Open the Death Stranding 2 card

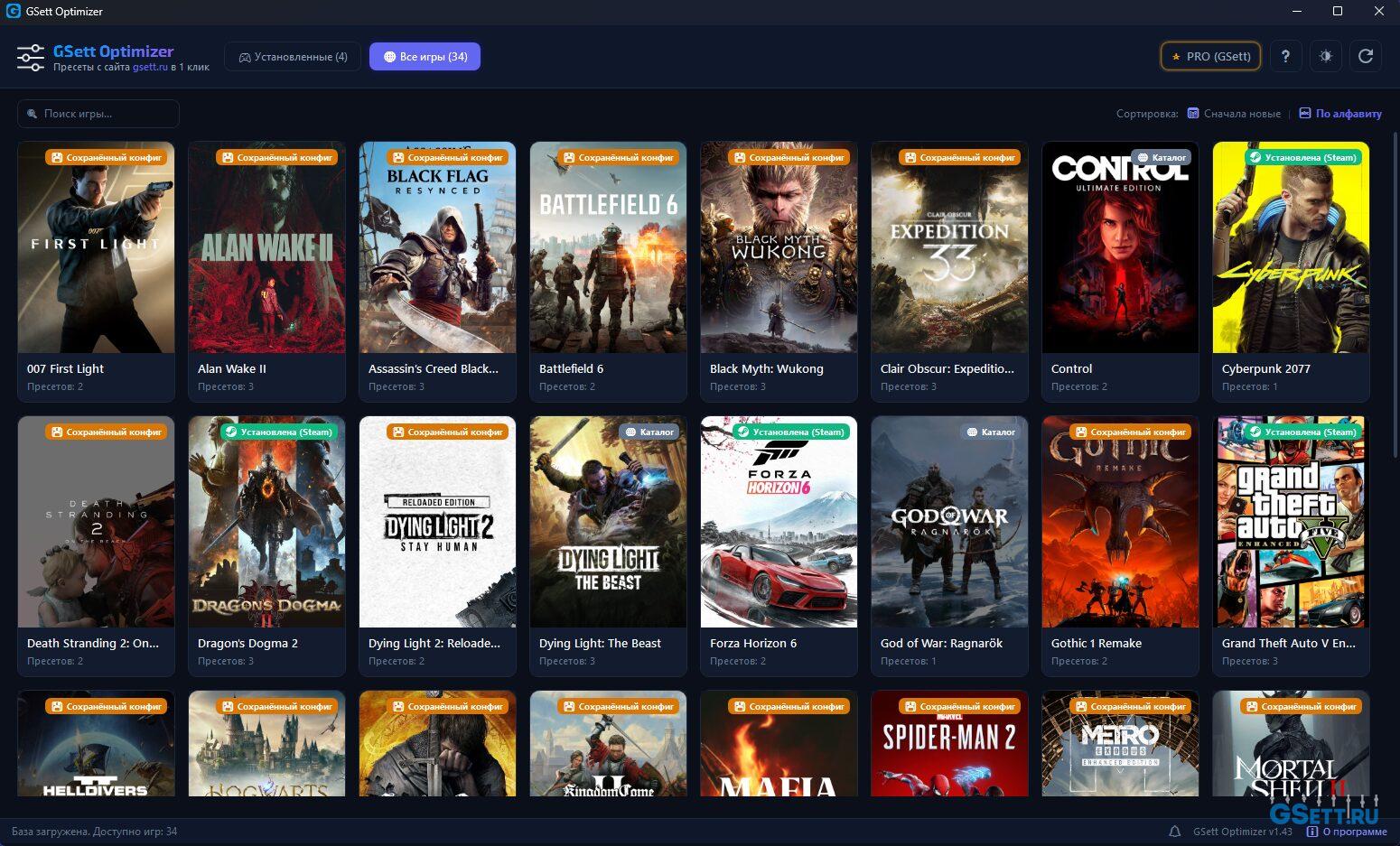[96, 545]
